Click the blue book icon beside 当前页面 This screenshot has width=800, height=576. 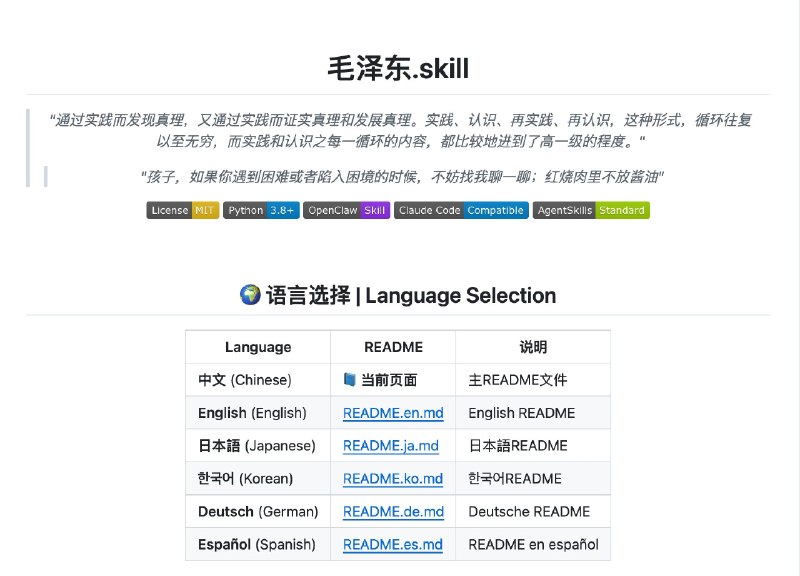coord(349,380)
